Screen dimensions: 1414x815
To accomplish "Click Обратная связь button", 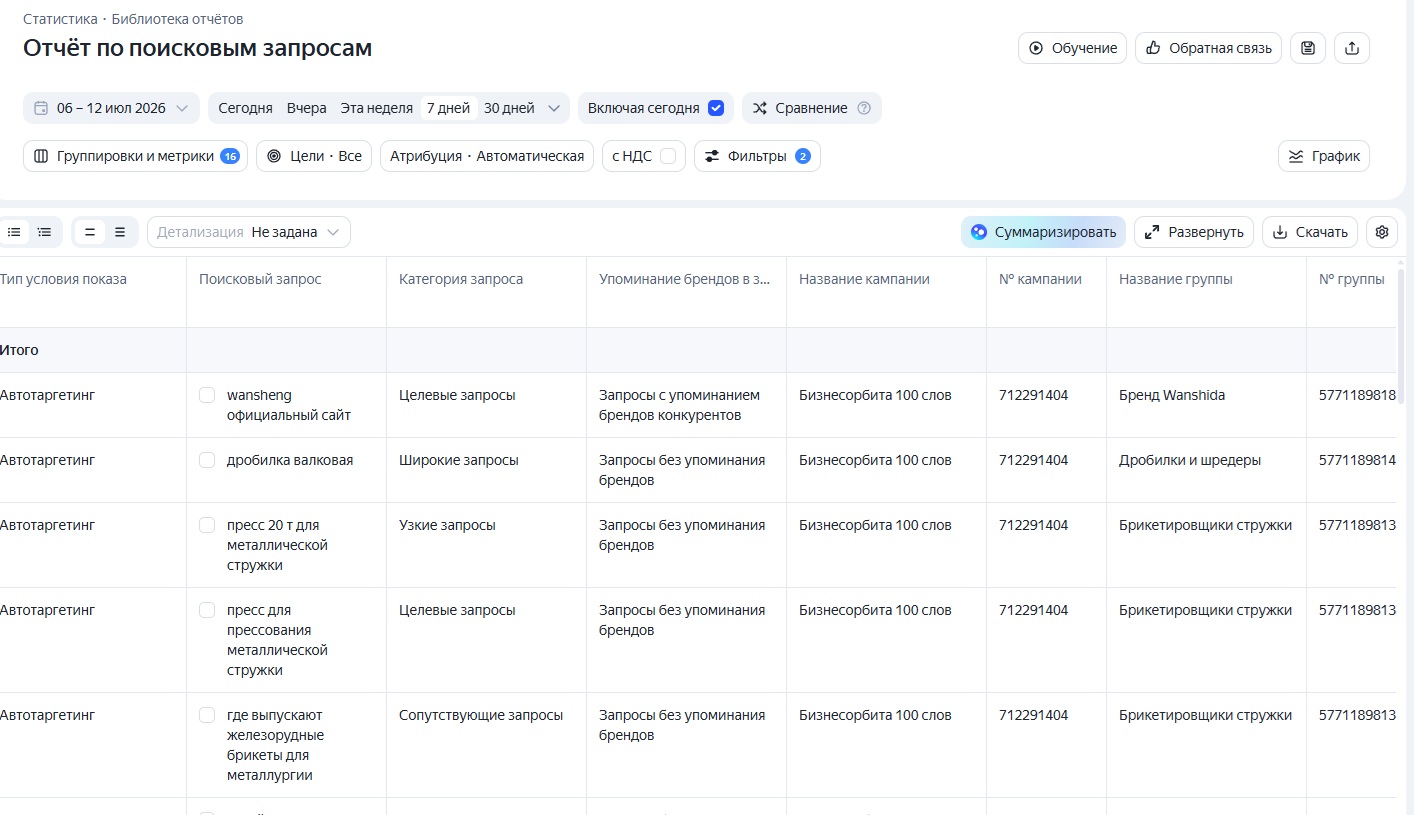I will (x=1208, y=48).
